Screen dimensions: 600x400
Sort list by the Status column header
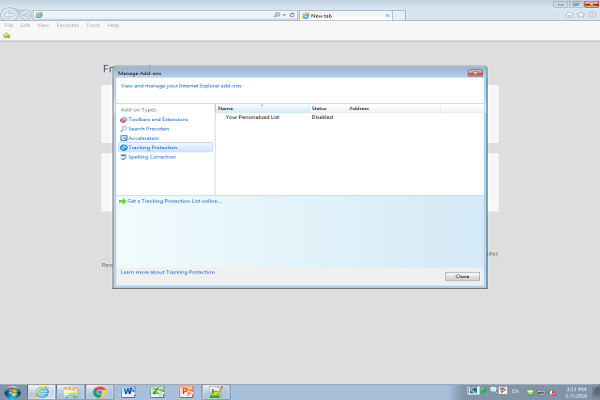coord(328,108)
